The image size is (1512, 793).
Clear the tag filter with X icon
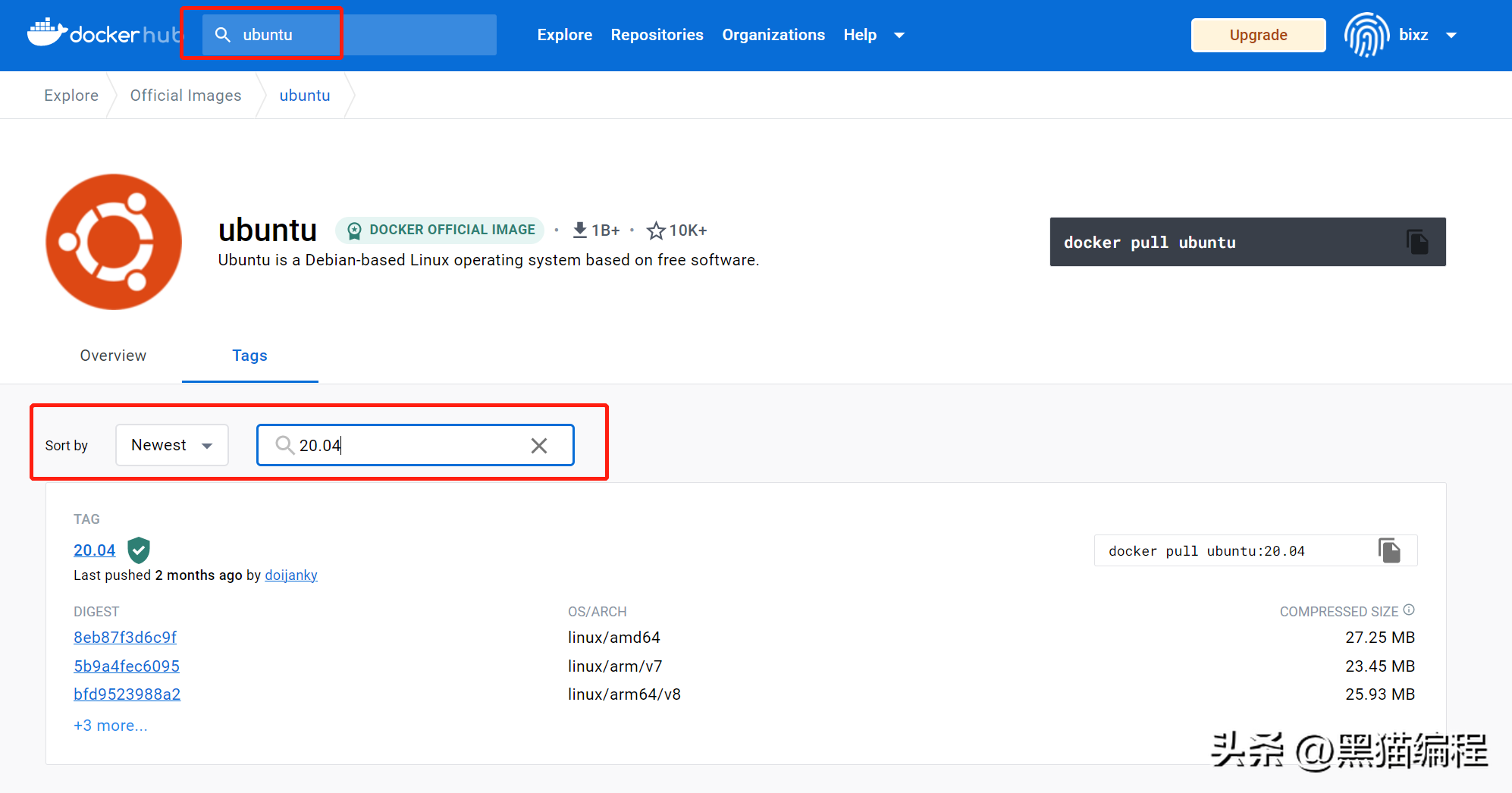tap(539, 446)
